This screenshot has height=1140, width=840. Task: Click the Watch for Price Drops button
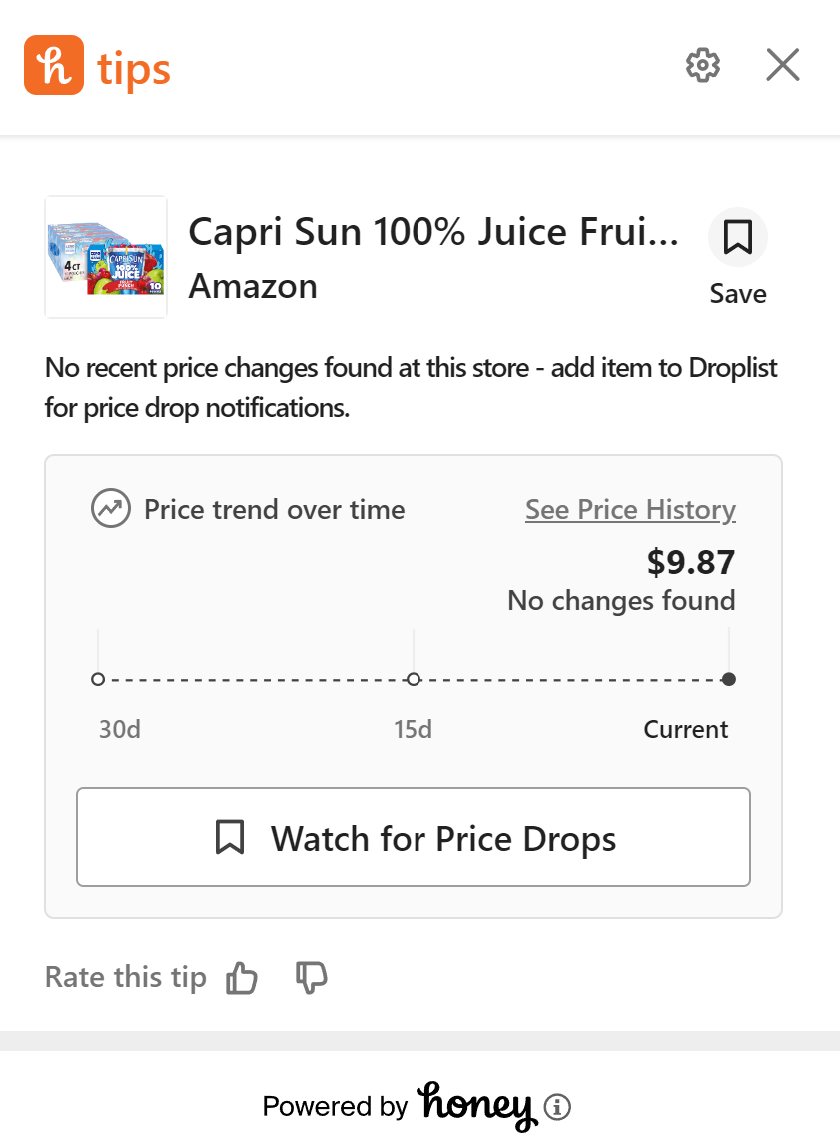click(413, 837)
